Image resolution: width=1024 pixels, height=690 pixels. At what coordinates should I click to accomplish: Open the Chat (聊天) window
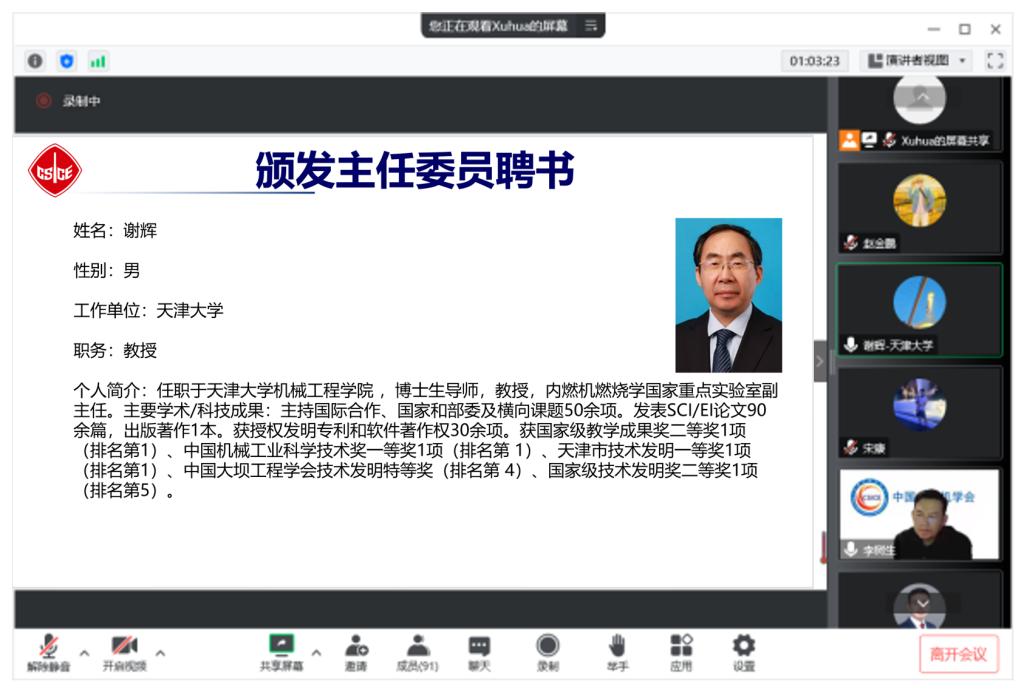tap(480, 651)
